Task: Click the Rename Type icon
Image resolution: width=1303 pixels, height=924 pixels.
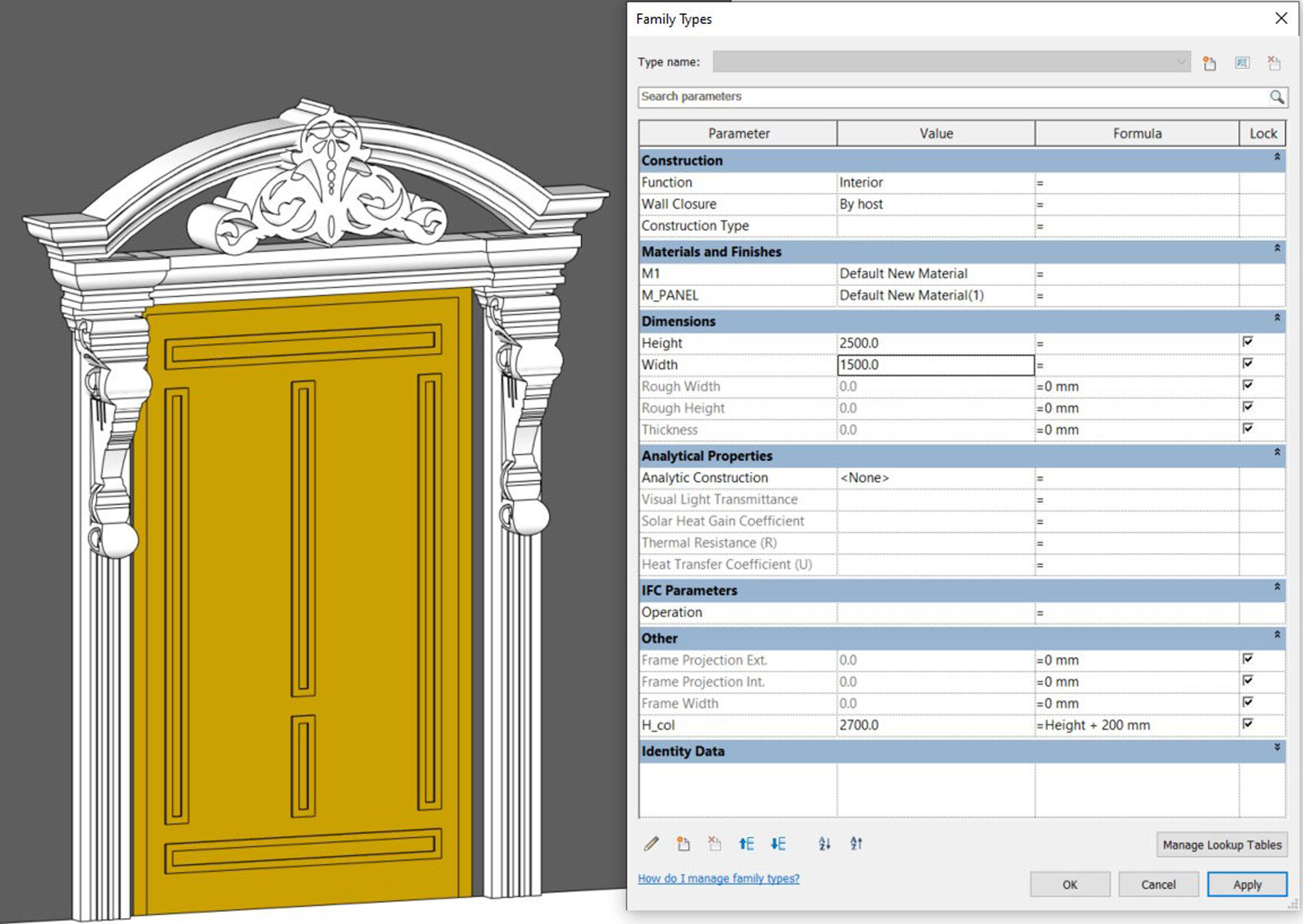Action: [1242, 63]
